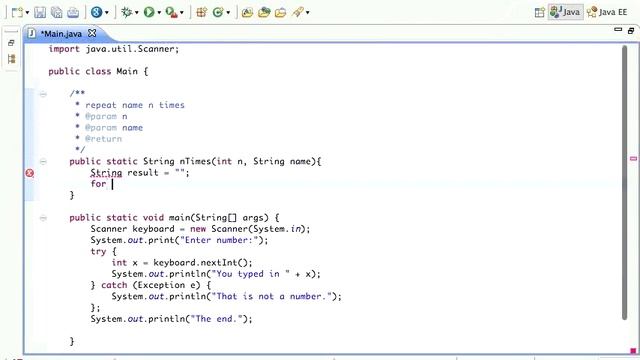Click the Run External Tools icon
This screenshot has width=640, height=360.
click(x=171, y=12)
